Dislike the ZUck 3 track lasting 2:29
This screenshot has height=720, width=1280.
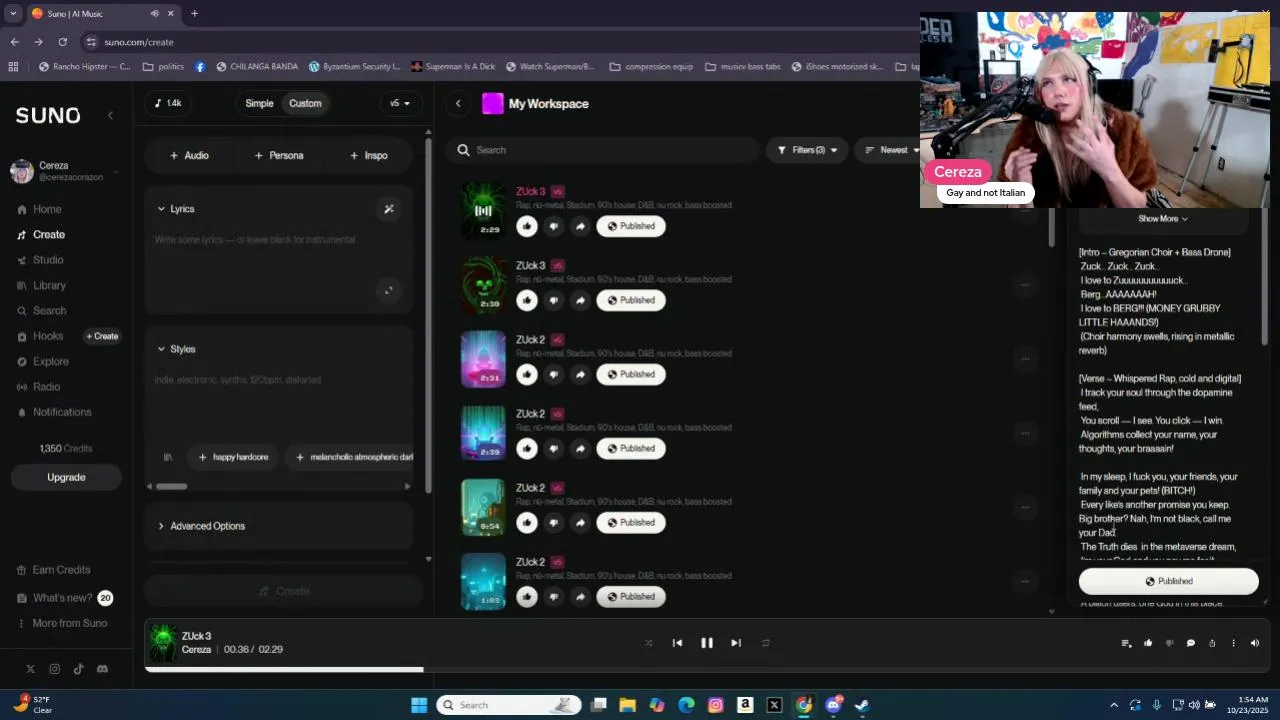point(554,226)
